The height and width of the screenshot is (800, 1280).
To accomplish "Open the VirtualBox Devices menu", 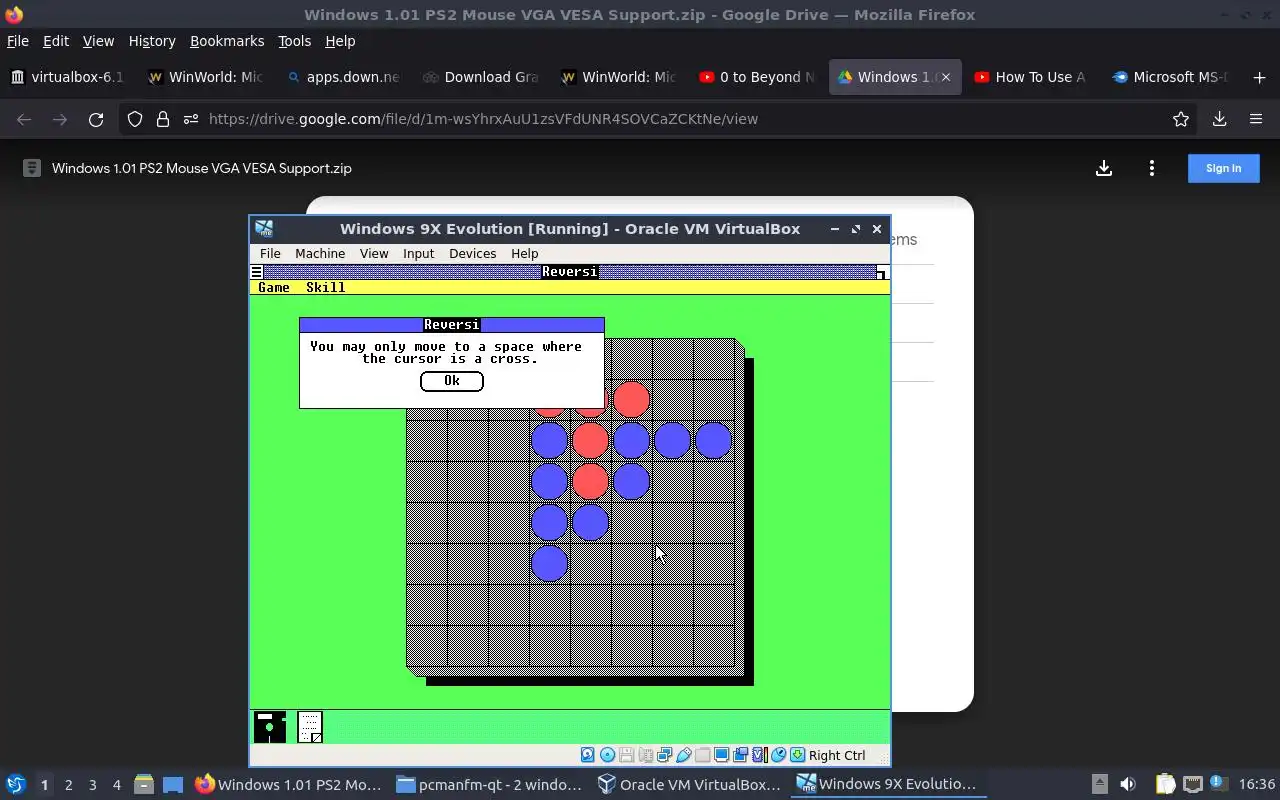I will [472, 254].
